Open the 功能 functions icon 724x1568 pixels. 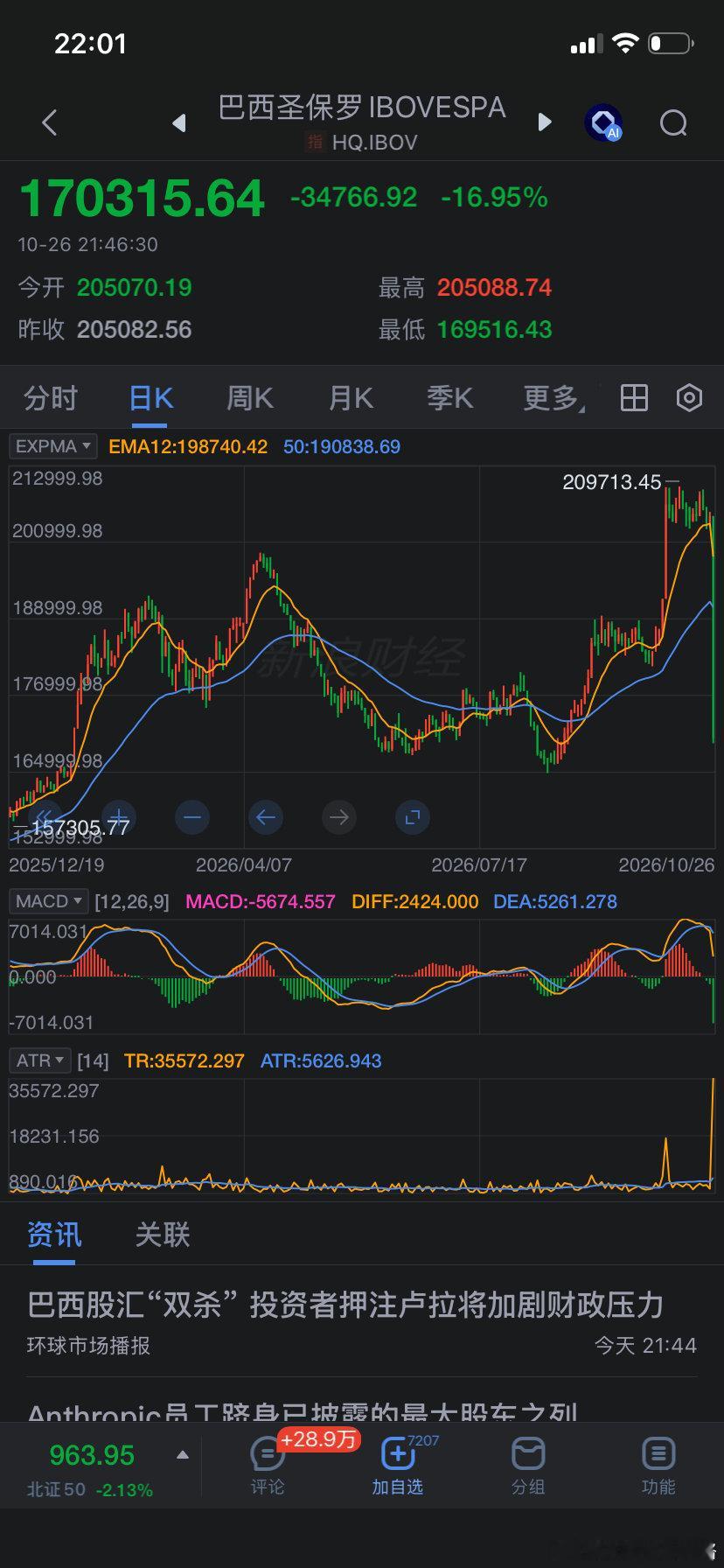658,1466
